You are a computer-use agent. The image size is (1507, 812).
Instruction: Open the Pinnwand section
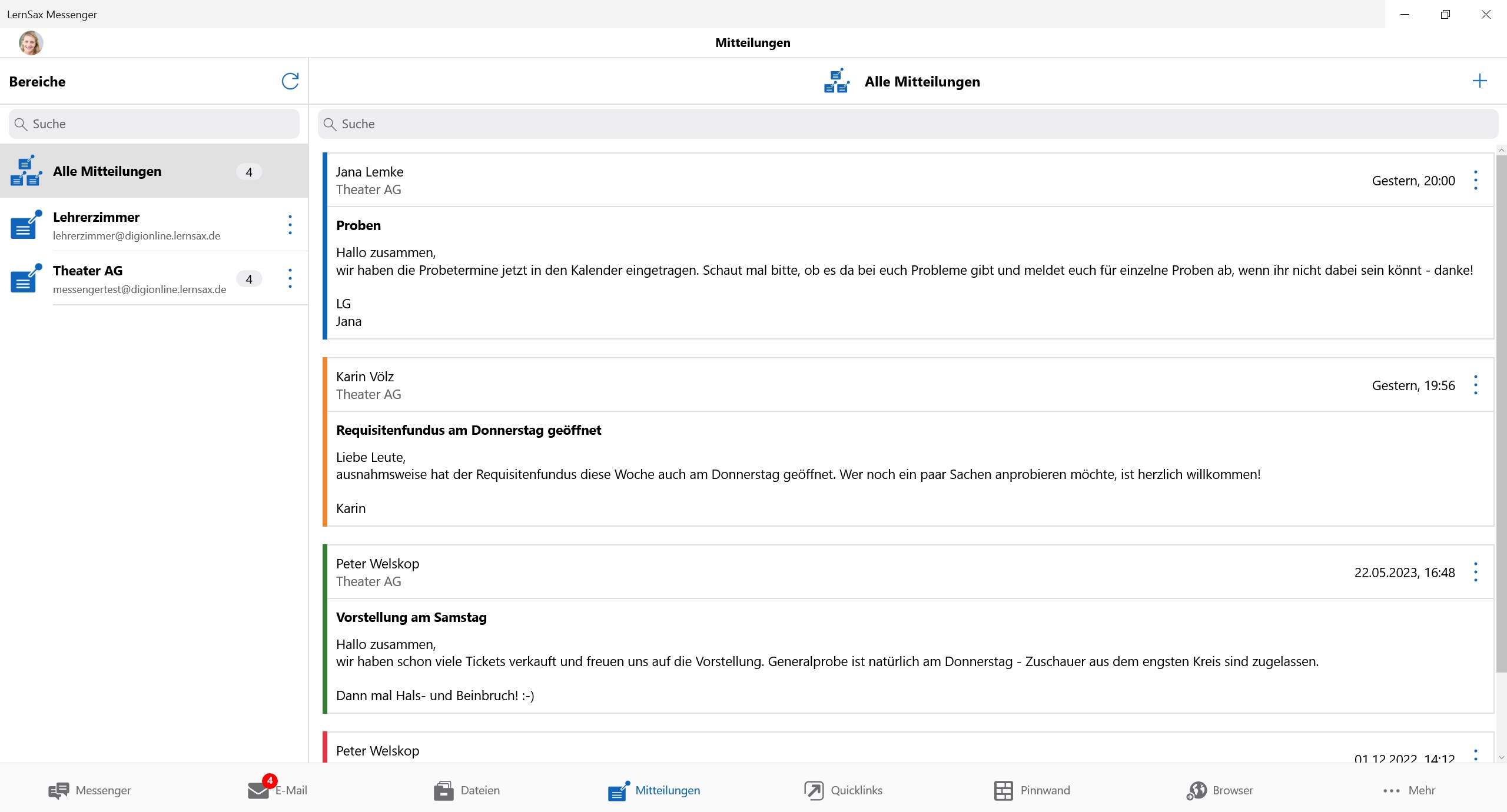pyautogui.click(x=1032, y=790)
